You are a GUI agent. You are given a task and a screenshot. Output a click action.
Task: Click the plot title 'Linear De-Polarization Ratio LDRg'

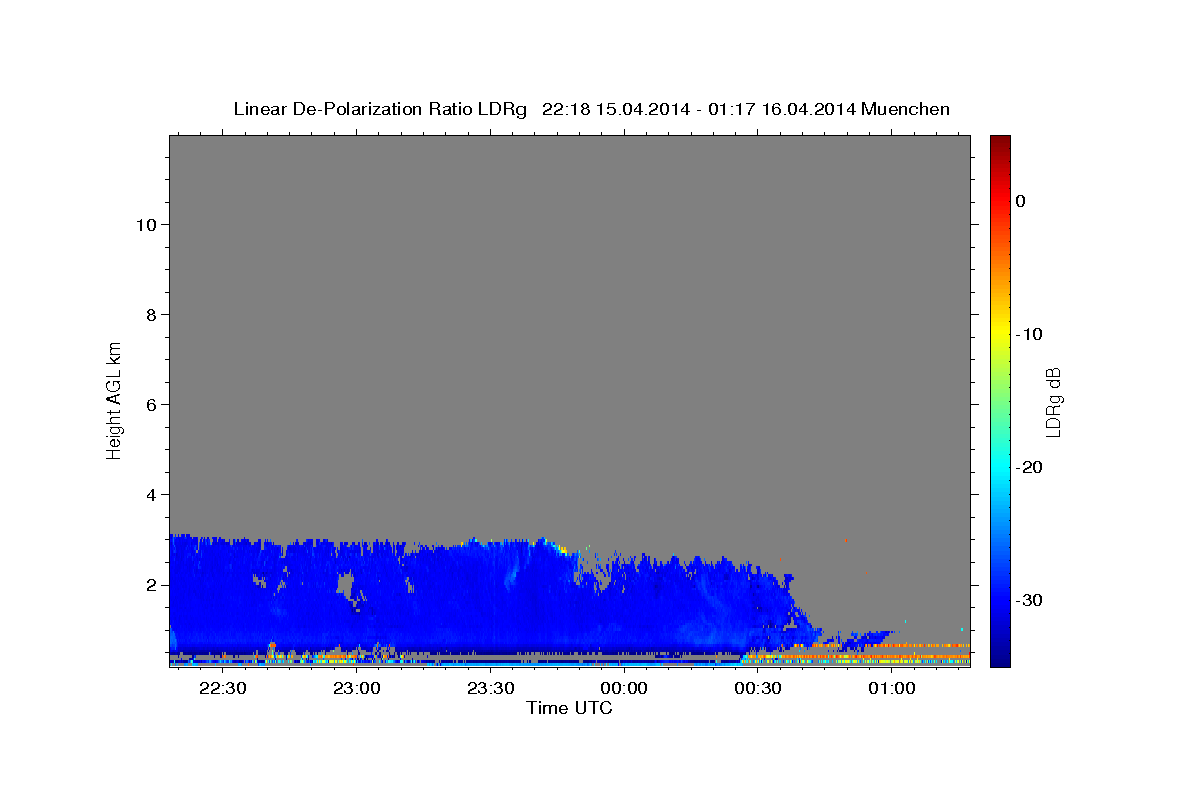pos(380,109)
